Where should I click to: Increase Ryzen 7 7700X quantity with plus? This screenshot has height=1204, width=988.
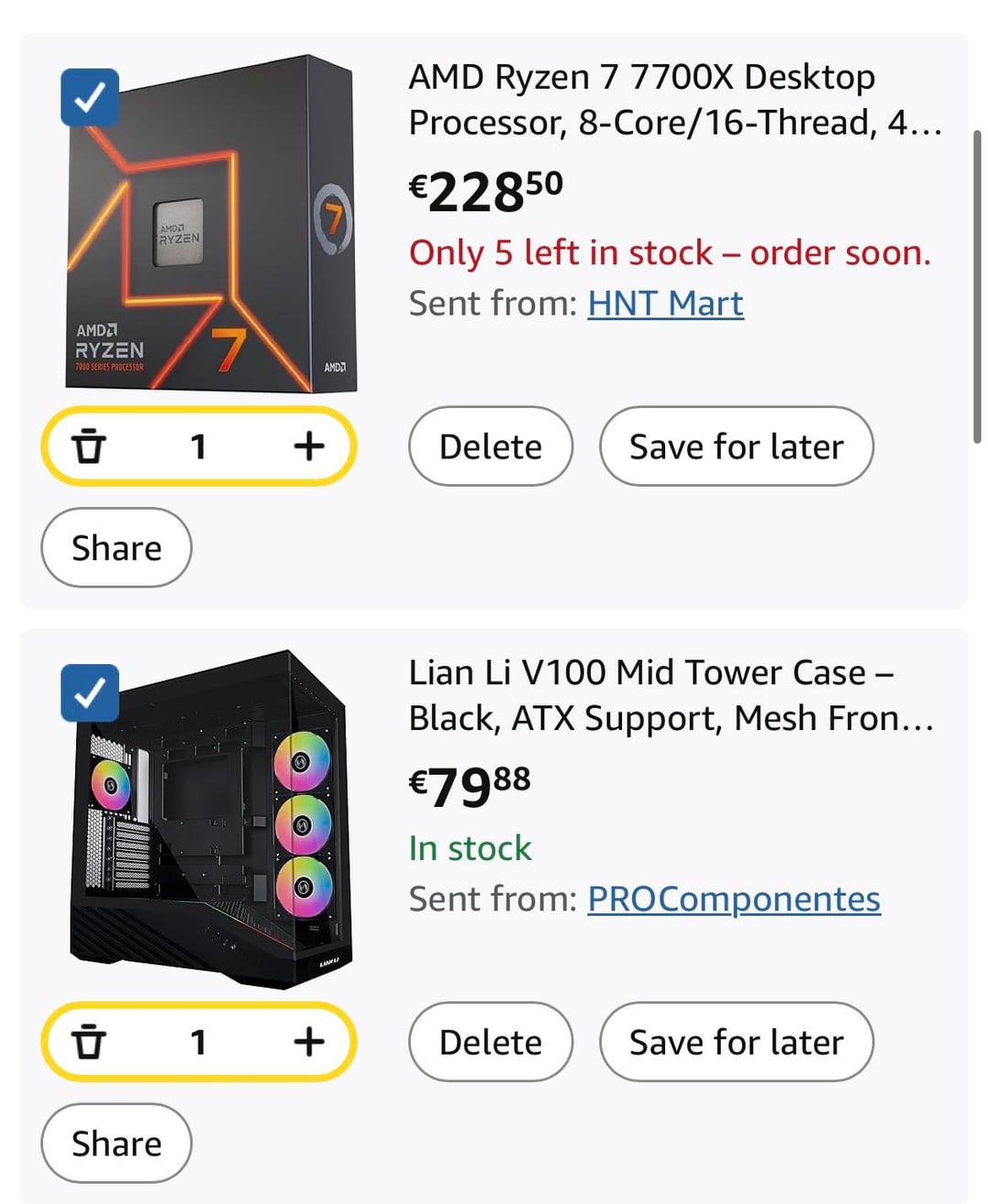pos(309,446)
